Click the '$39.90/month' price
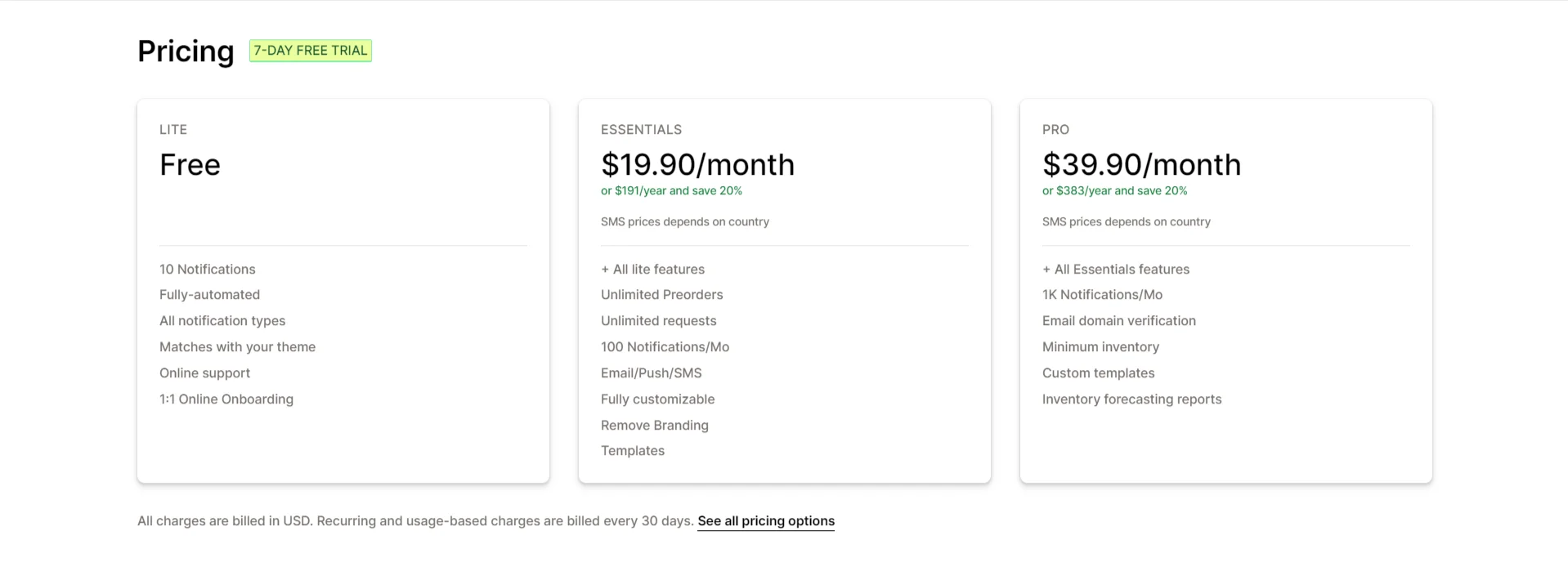Screen dimensions: 1568x562 (x=1141, y=165)
